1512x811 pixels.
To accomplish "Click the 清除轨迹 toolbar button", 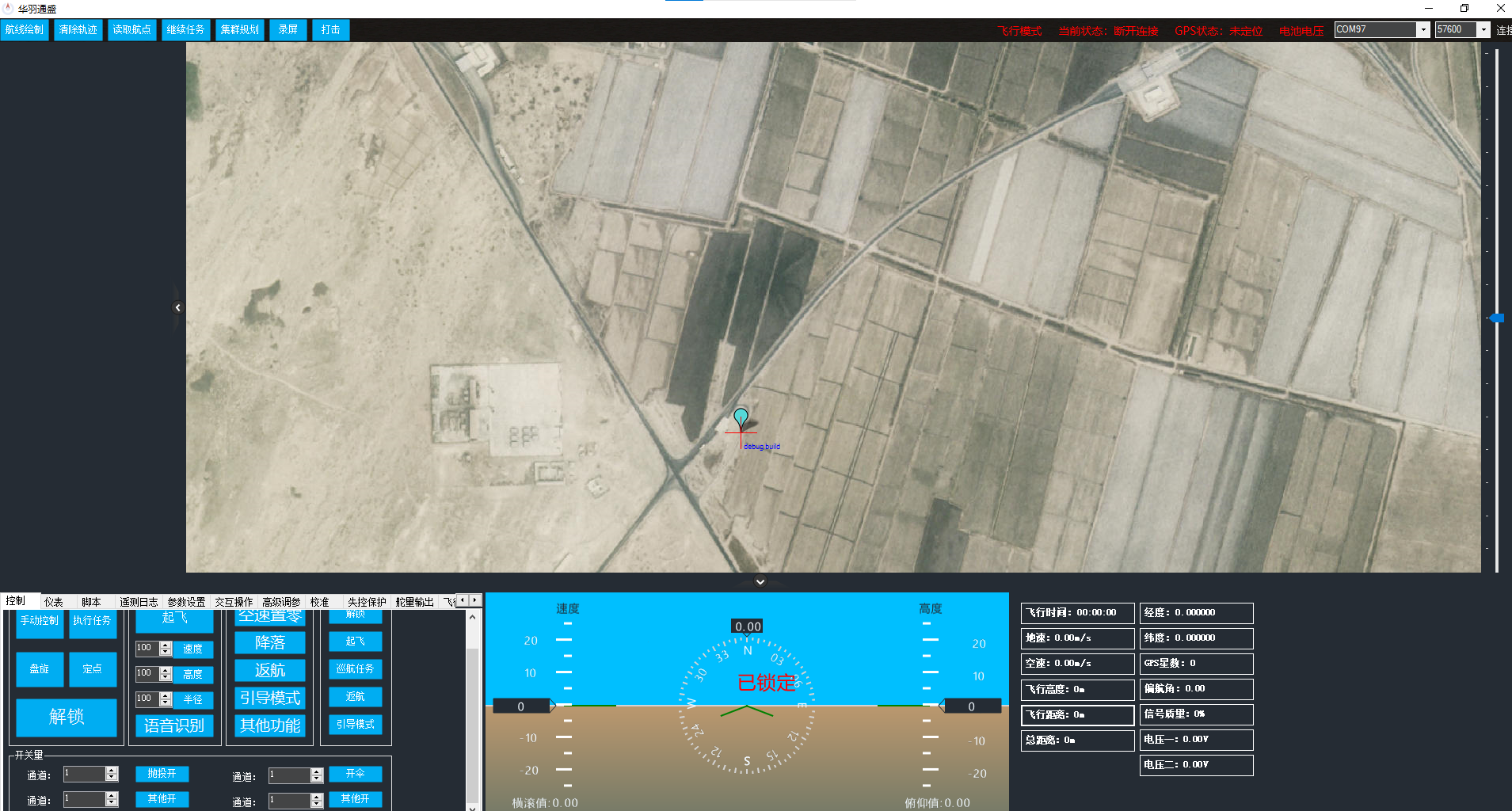I will tap(78, 30).
